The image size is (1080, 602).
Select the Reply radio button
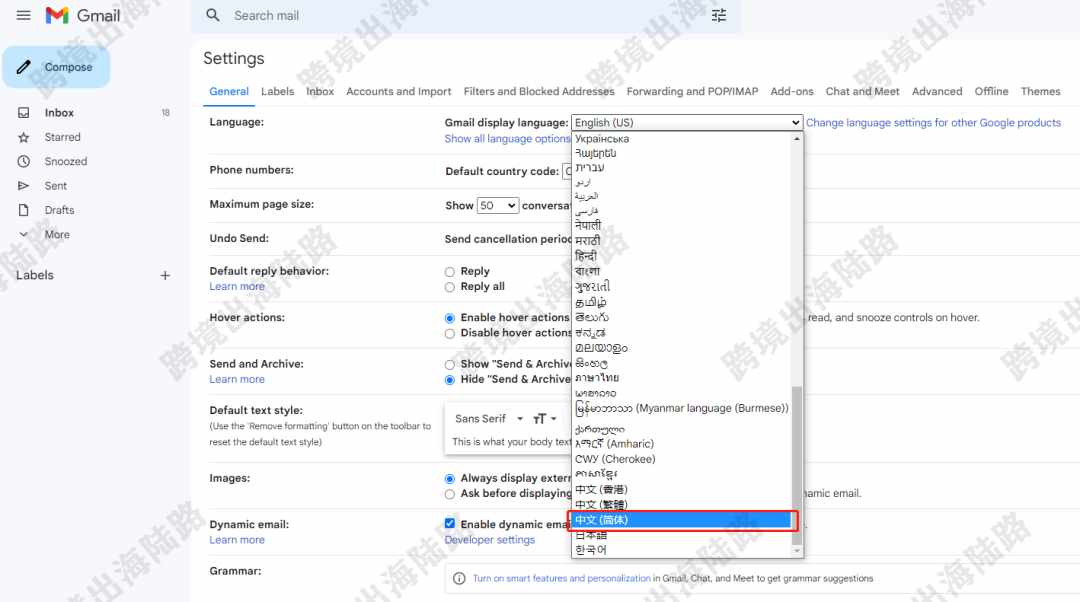click(x=450, y=271)
